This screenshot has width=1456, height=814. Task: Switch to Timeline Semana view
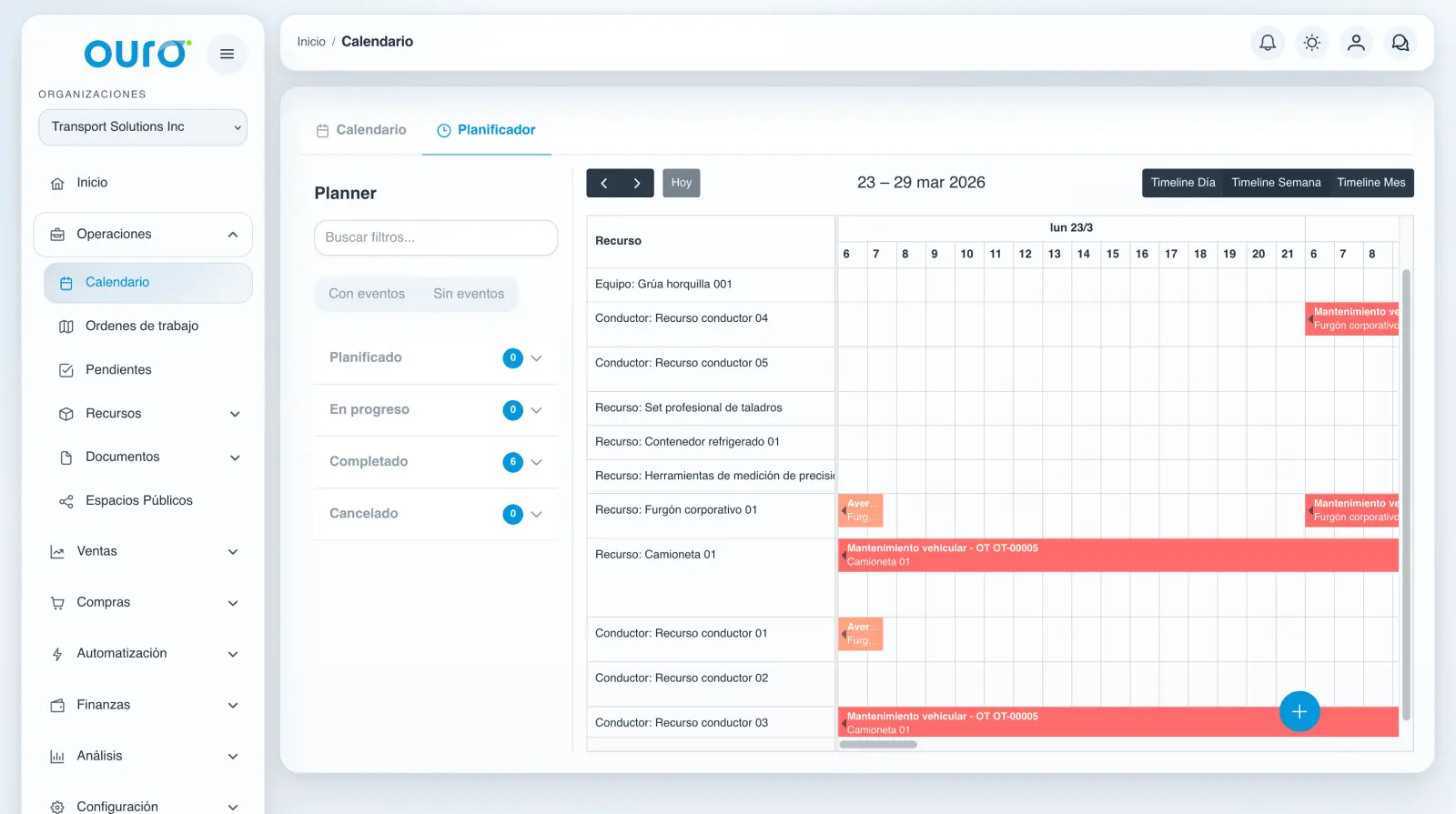(1276, 183)
